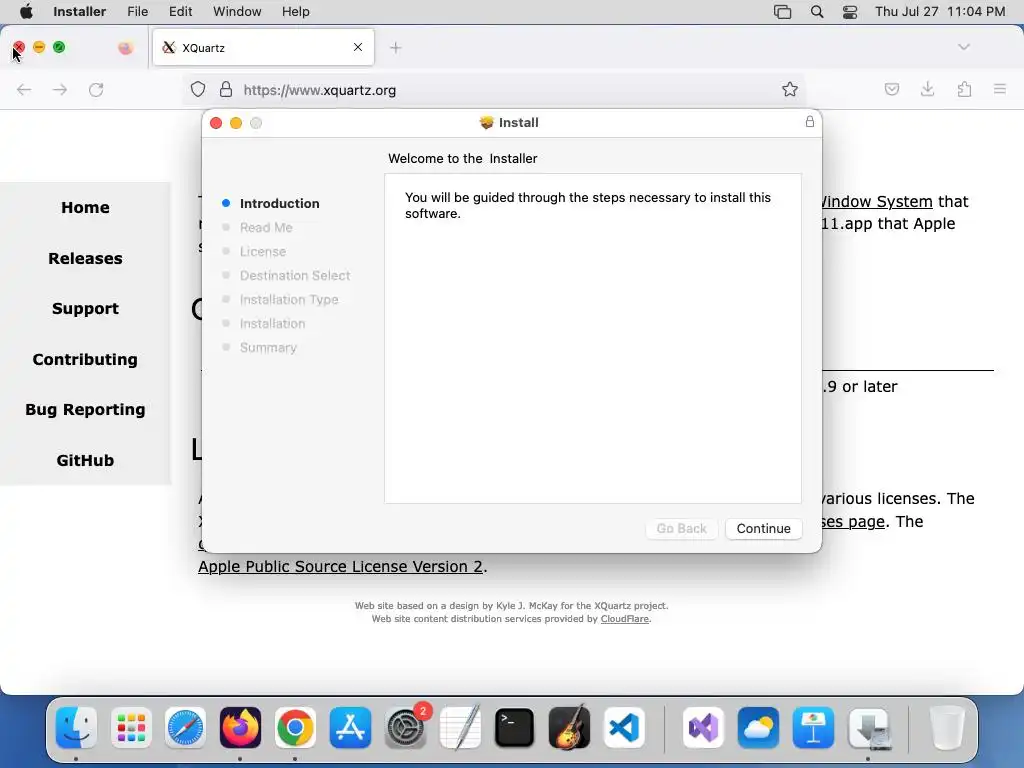The width and height of the screenshot is (1024, 768).
Task: Open the Installer icon in Dock
Action: tap(869, 728)
